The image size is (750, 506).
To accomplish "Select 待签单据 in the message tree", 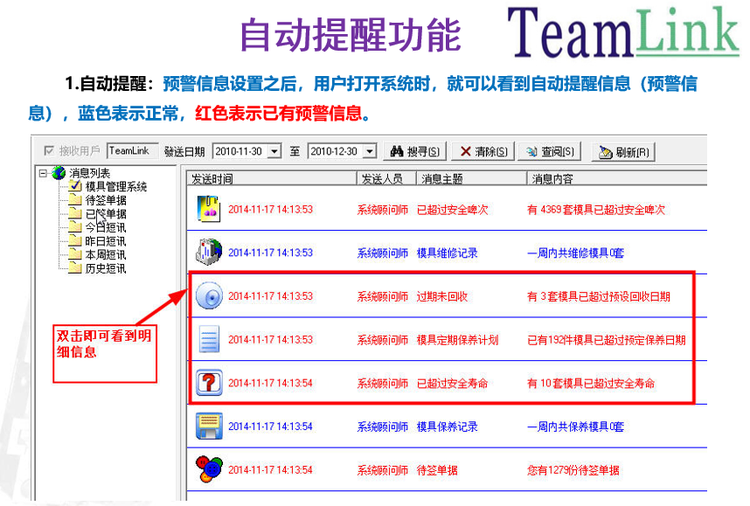I will point(106,200).
